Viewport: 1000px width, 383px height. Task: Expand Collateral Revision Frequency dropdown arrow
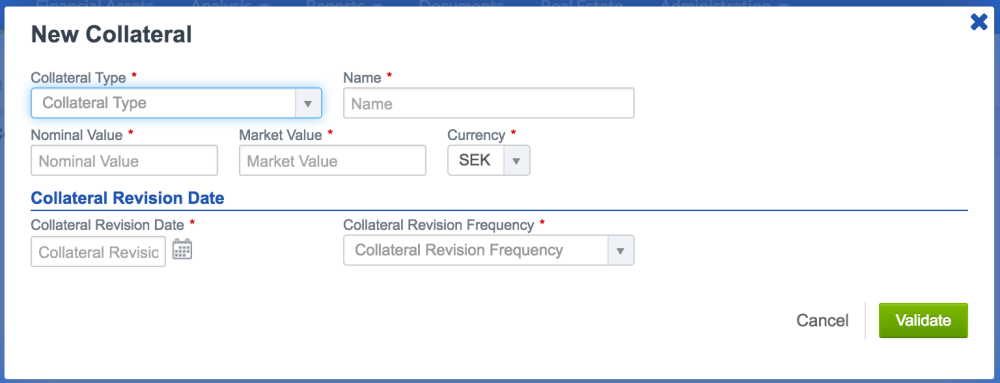coord(621,250)
